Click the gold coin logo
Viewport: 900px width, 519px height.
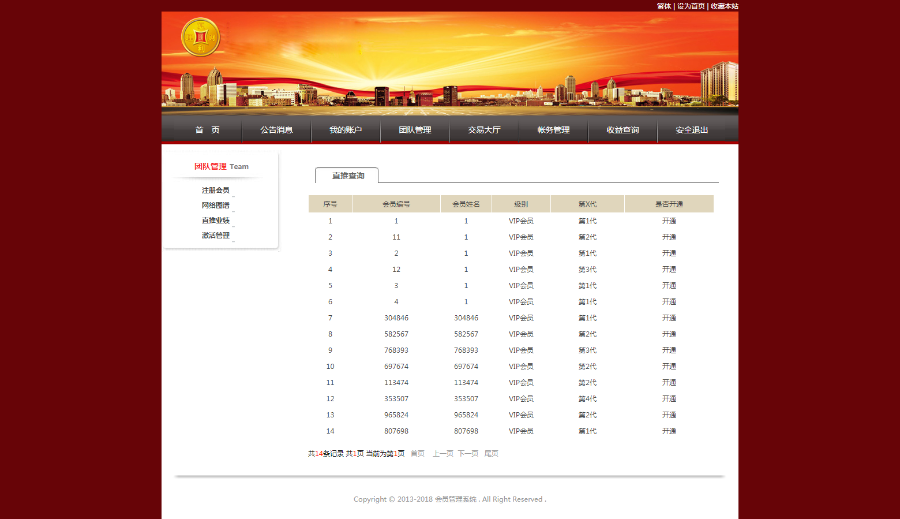200,38
